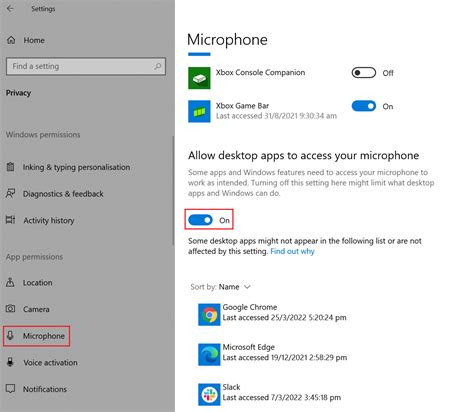Image resolution: width=474 pixels, height=412 pixels.
Task: Select Inking & typing personalisation
Action: click(76, 167)
